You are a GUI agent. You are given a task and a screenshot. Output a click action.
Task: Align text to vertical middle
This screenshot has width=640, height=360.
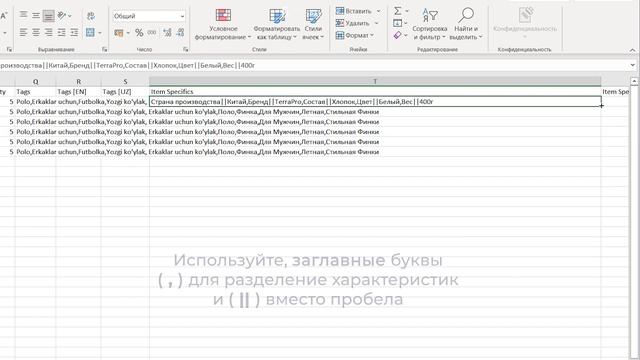click(x=36, y=16)
